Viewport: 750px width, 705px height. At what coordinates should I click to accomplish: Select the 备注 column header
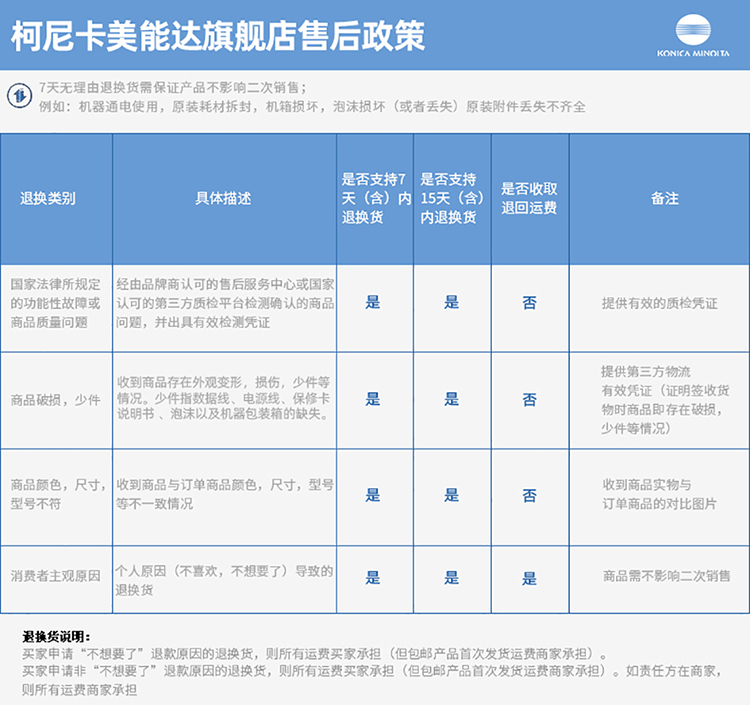click(x=665, y=198)
